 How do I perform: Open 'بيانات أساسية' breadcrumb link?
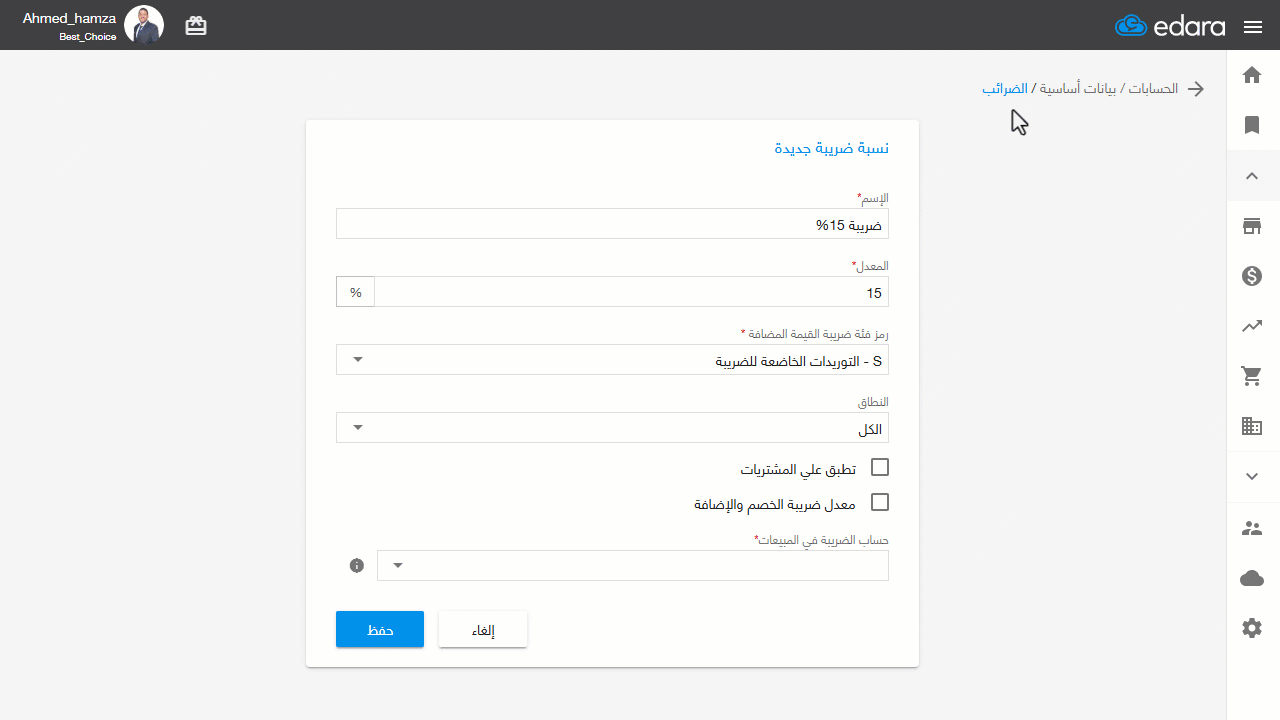1078,89
